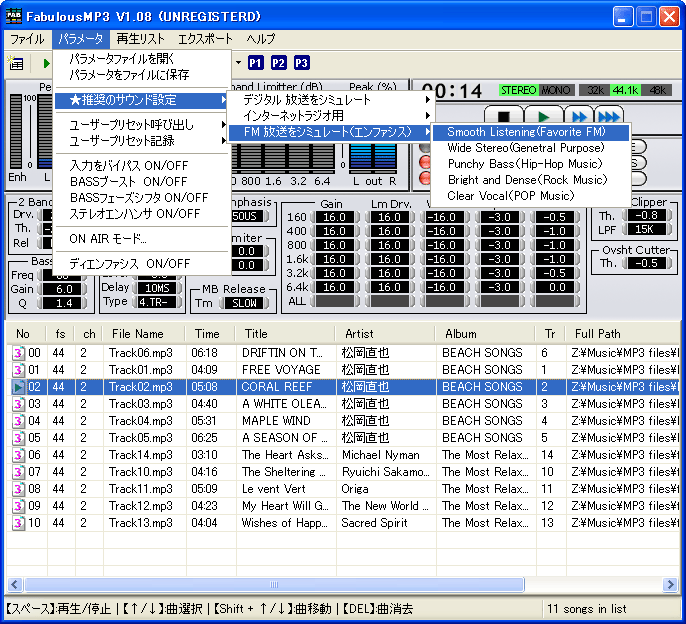Toggle the STEREO indicator
Image resolution: width=686 pixels, height=624 pixels.
[518, 90]
